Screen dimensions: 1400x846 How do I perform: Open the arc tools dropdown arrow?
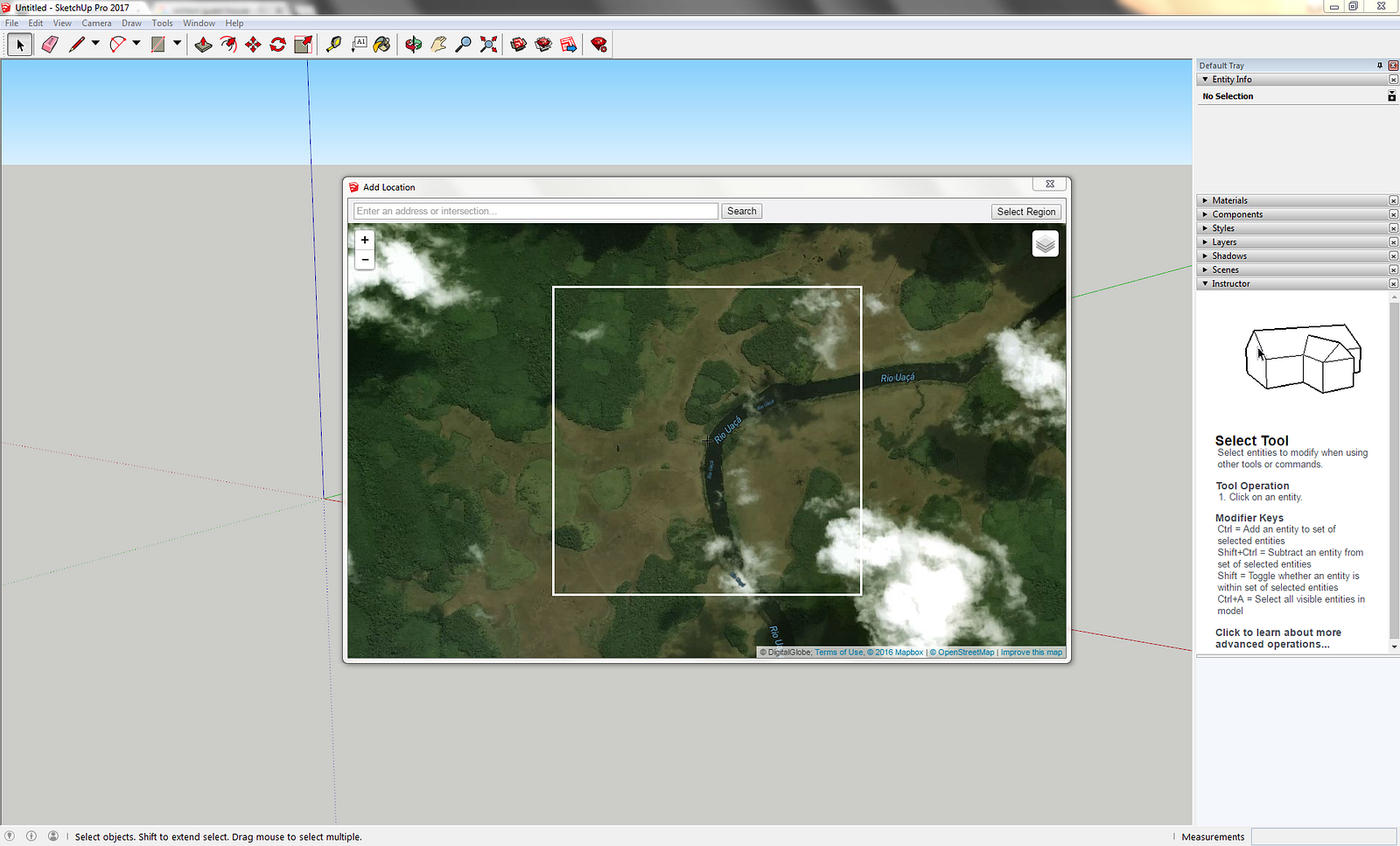coord(136,43)
